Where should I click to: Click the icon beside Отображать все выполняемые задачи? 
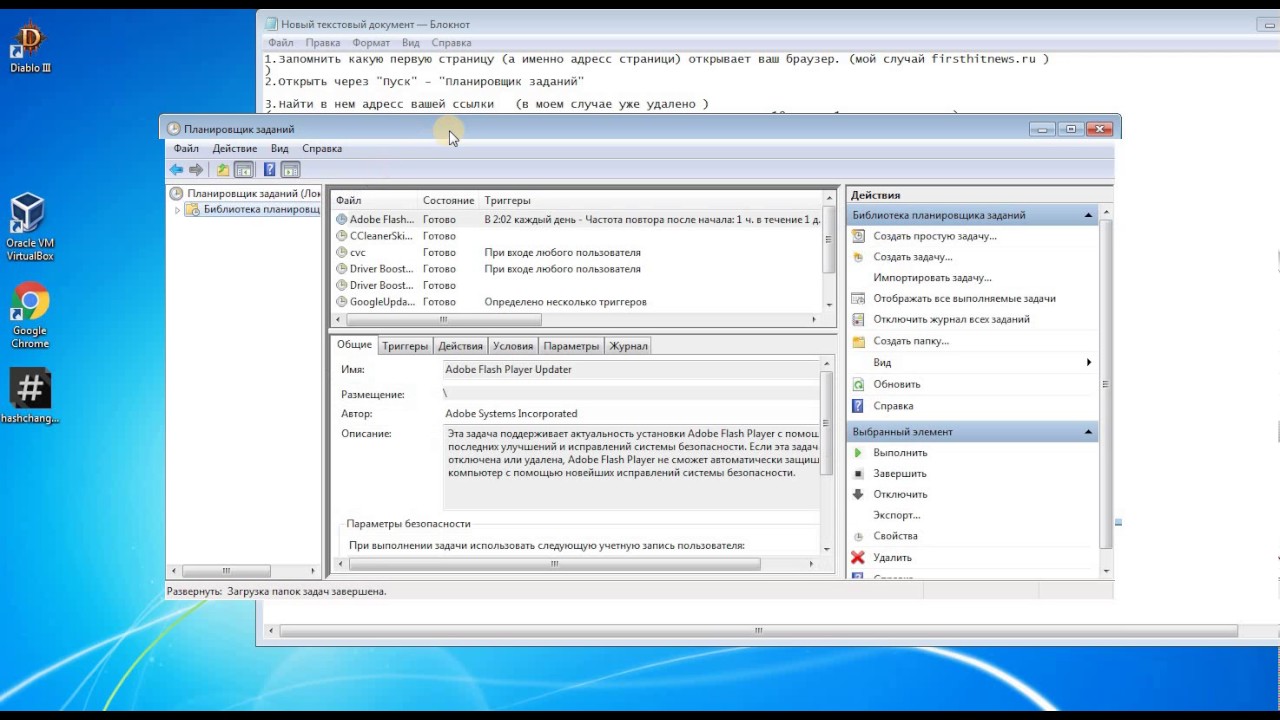click(858, 298)
